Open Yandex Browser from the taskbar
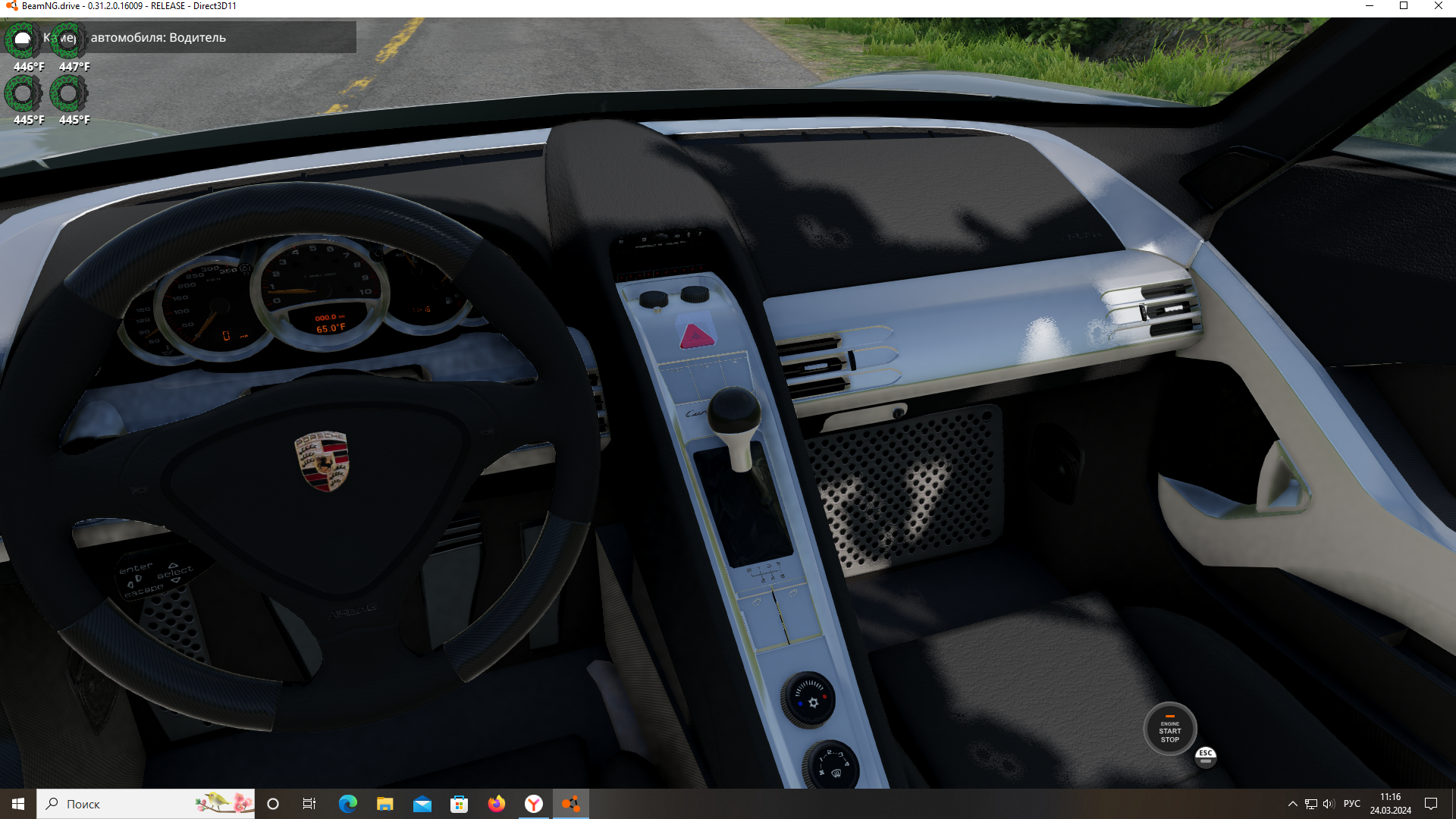Image resolution: width=1456 pixels, height=819 pixels. (x=534, y=804)
